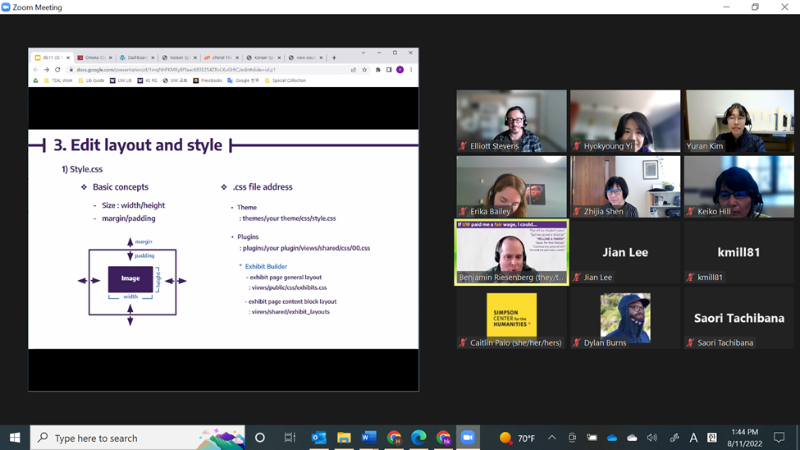The height and width of the screenshot is (450, 800).
Task: Click Elliott Stevens' muted microphone icon
Action: point(463,146)
